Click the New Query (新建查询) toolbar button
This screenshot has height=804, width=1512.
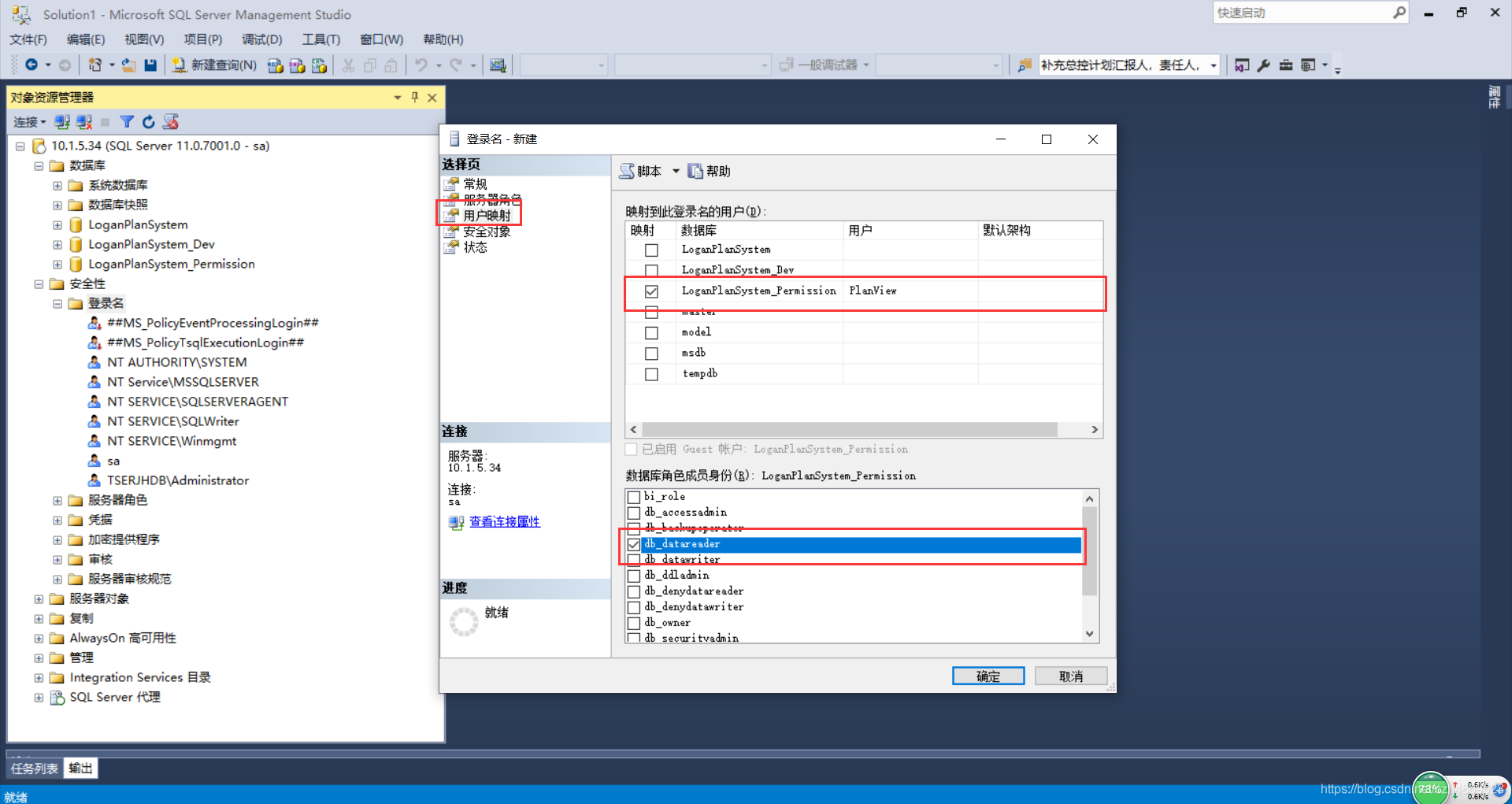click(214, 65)
